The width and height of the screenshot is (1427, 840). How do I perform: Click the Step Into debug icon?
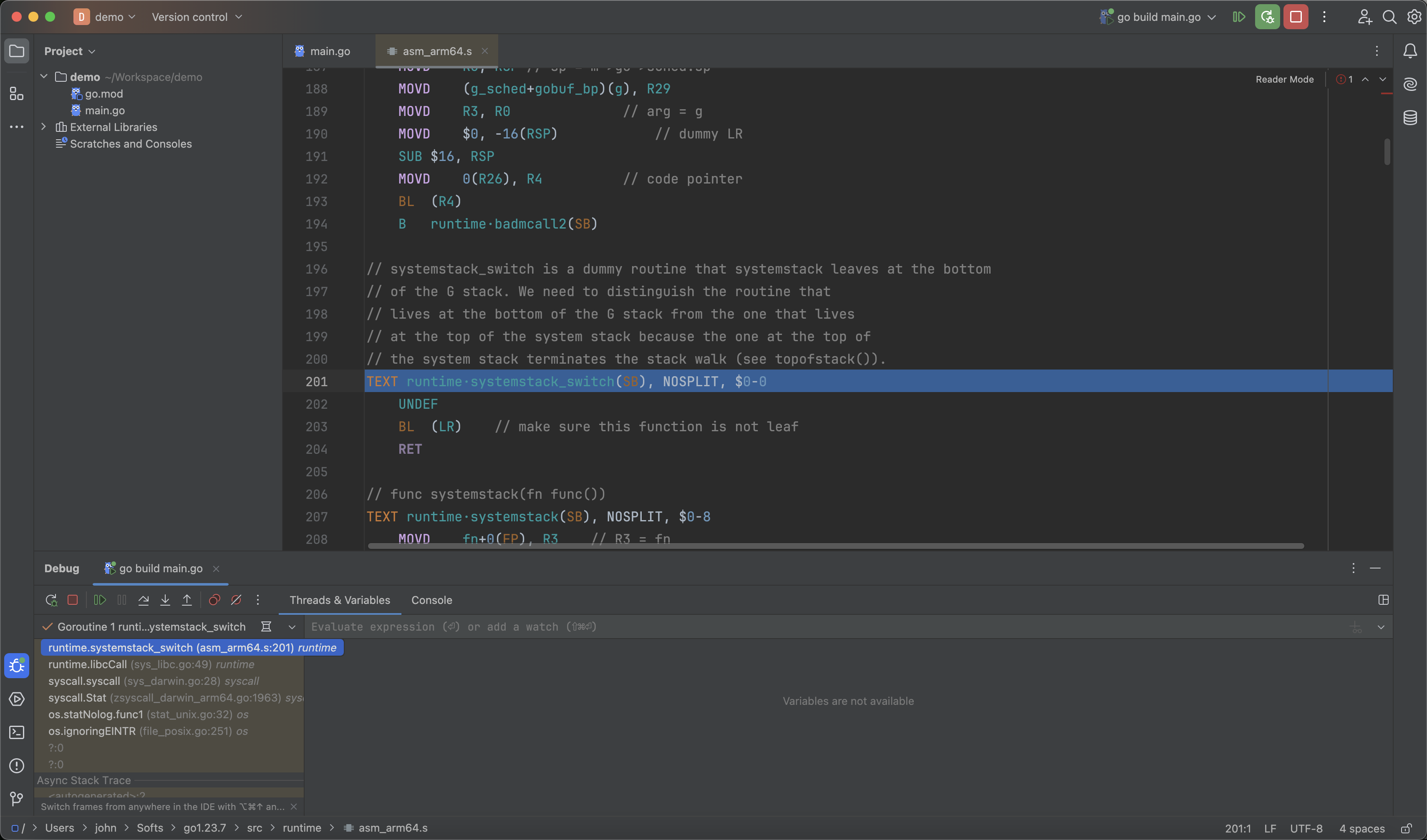coord(165,600)
